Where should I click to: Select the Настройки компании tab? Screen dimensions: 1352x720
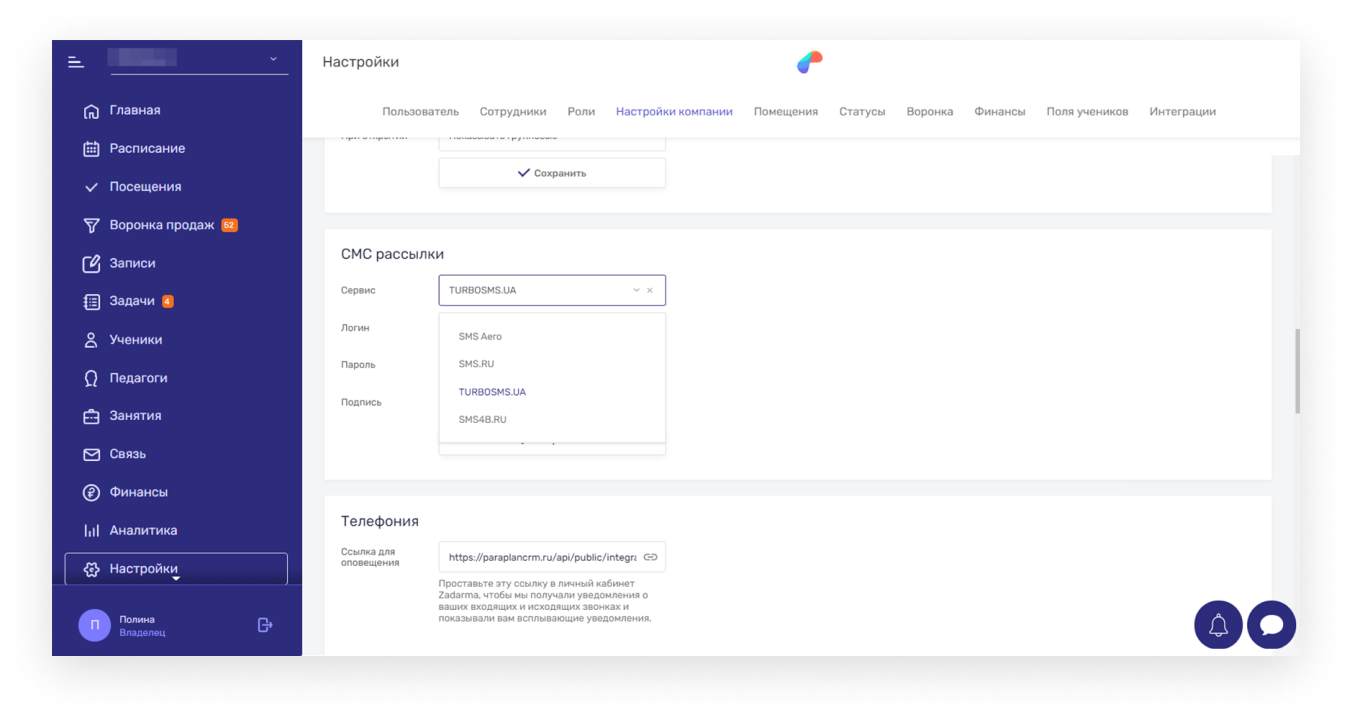[x=674, y=112]
